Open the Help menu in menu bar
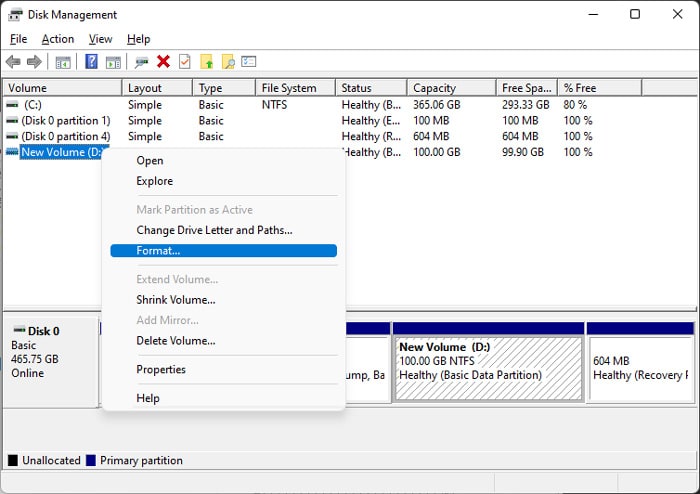Image resolution: width=700 pixels, height=494 pixels. coord(138,39)
